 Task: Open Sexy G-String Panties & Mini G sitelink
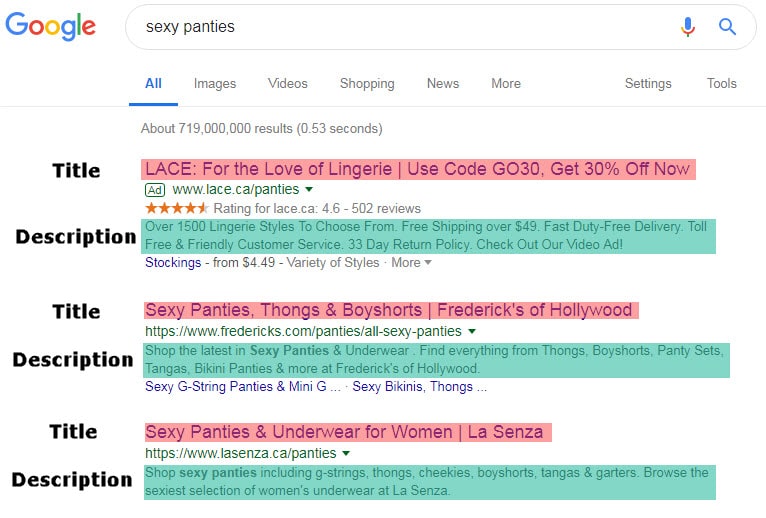242,387
